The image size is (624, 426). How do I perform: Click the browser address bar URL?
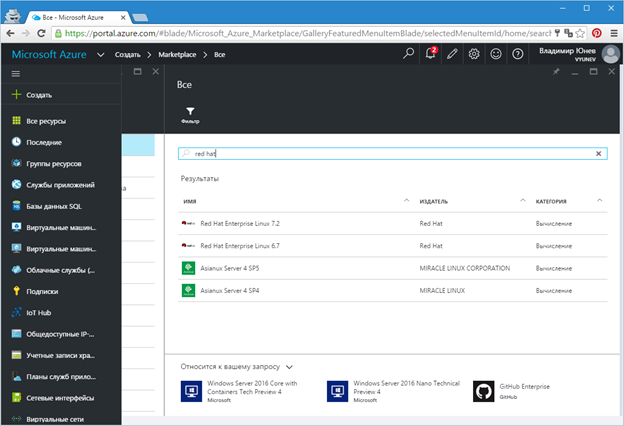(308, 33)
